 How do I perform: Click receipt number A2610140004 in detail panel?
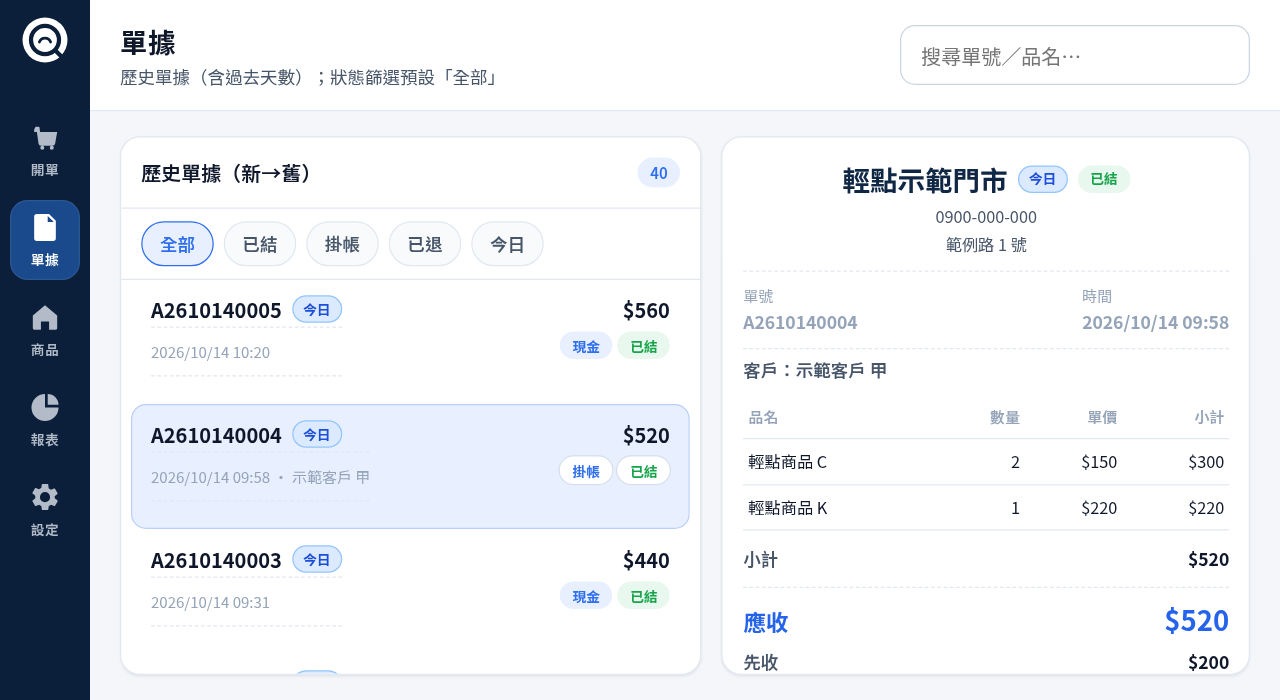(800, 322)
